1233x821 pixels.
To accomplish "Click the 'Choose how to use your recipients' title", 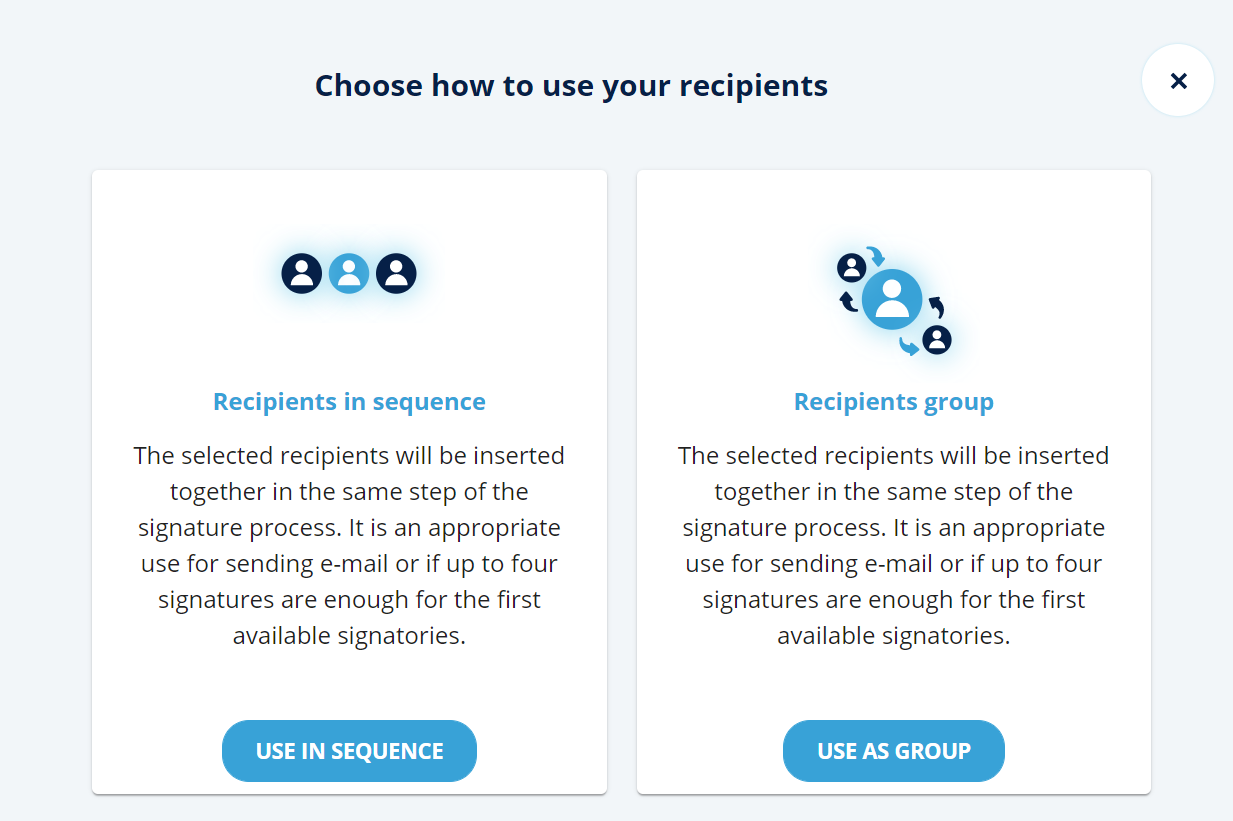I will click(x=571, y=86).
